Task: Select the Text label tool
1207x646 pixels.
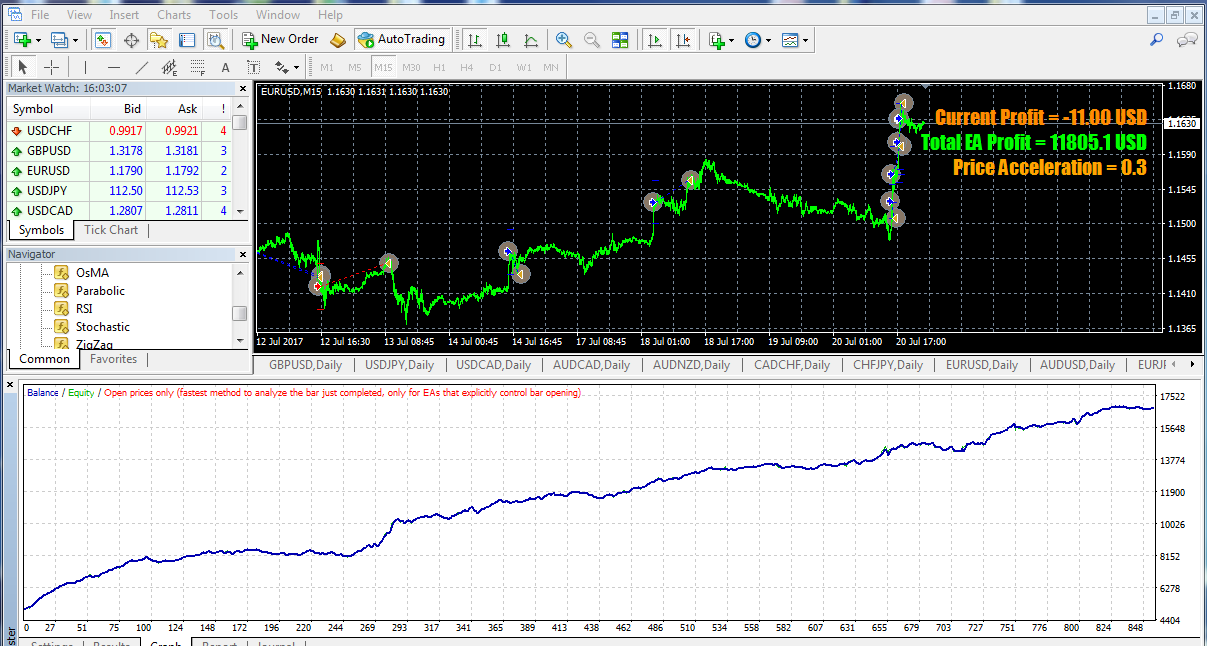Action: [x=253, y=68]
